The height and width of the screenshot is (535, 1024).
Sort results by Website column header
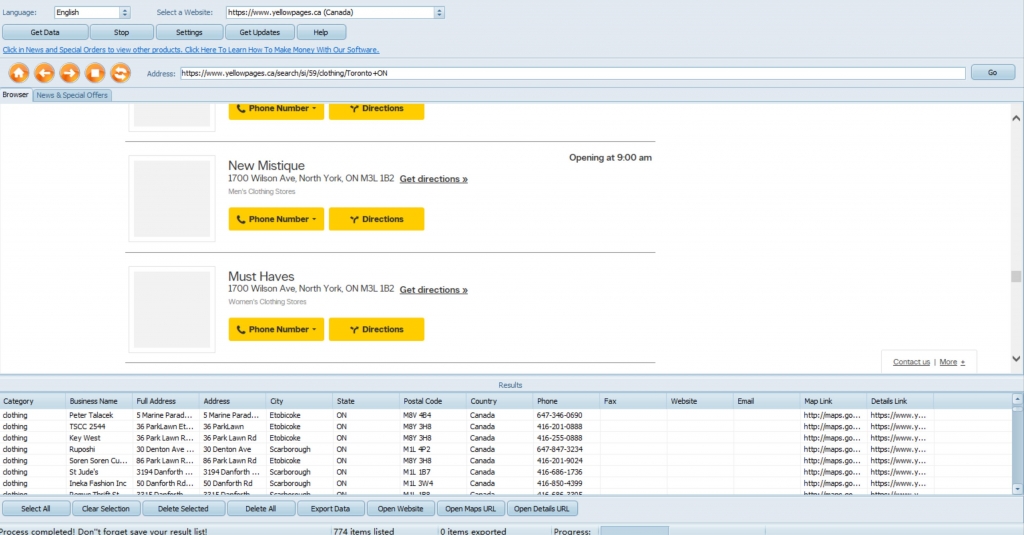[700, 401]
